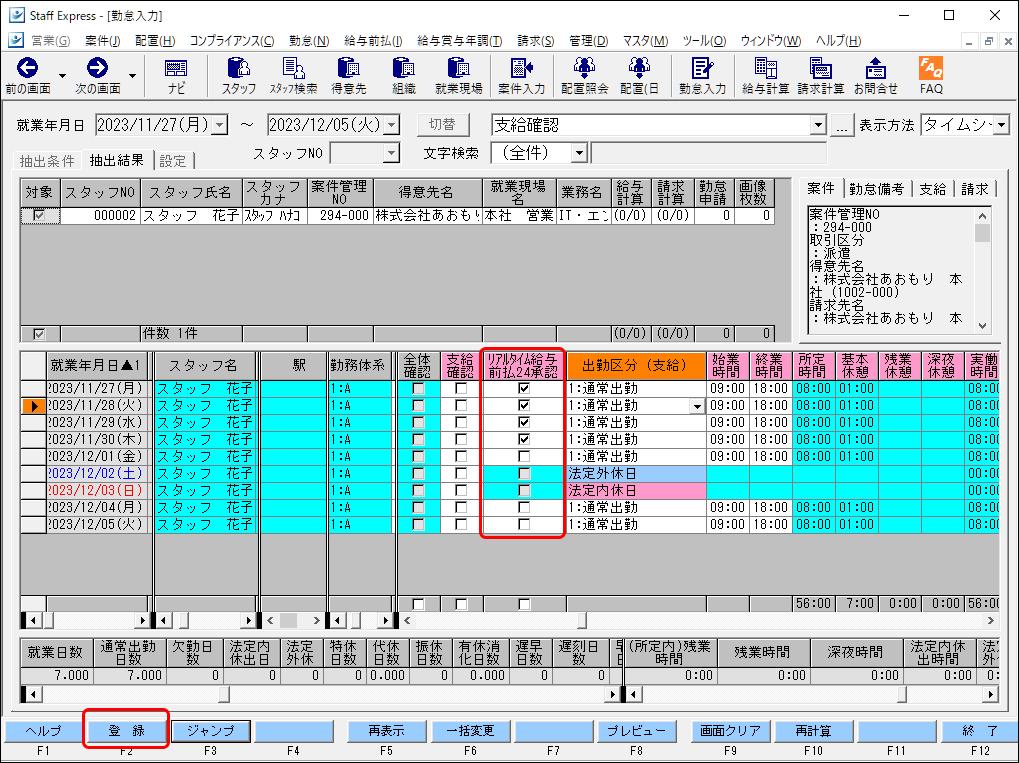1019x763 pixels.
Task: Check リアルタイム給与前払 checkbox for 2023/12/01
Action: pos(524,456)
